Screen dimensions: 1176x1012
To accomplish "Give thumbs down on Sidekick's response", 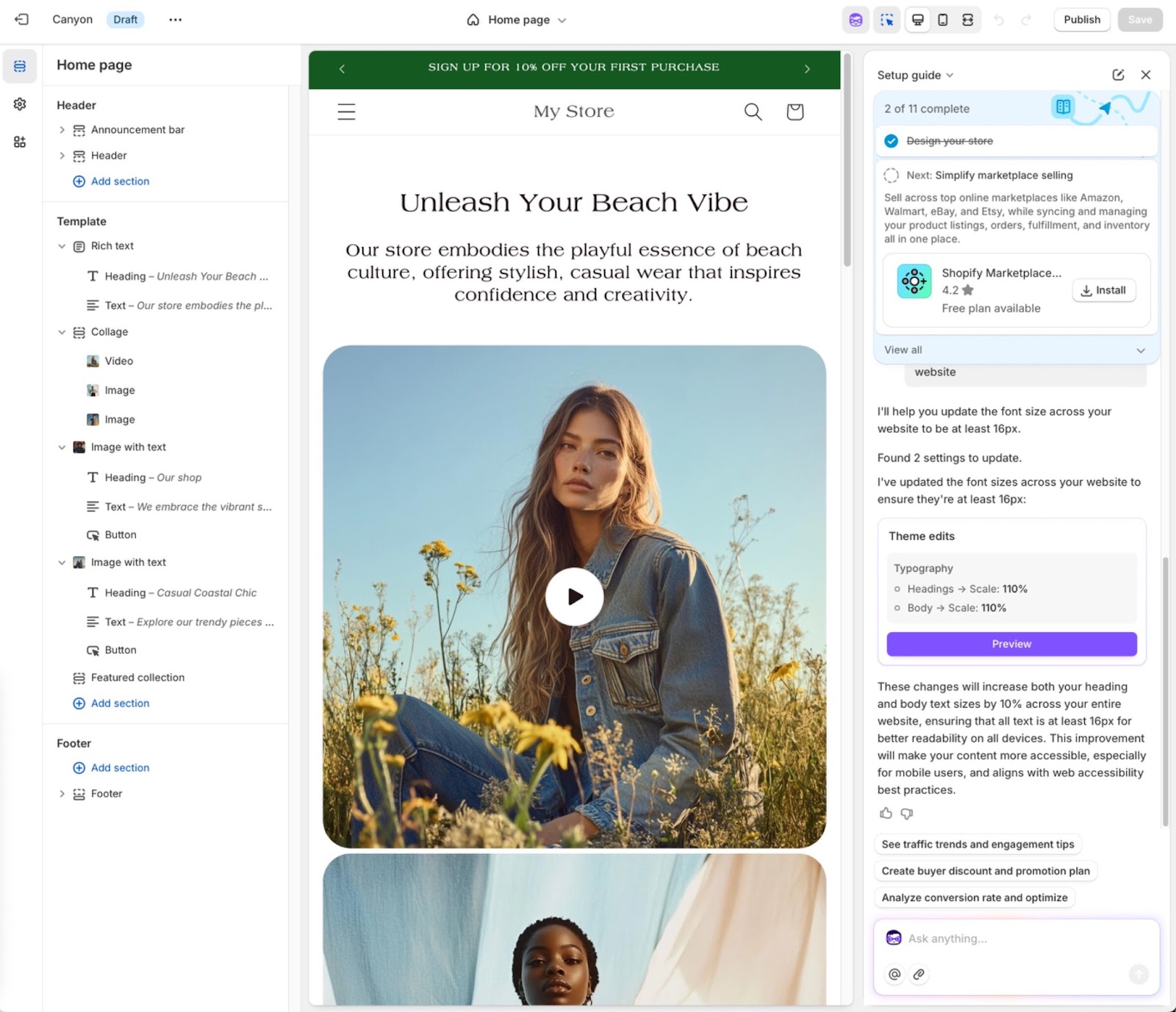I will click(x=906, y=814).
